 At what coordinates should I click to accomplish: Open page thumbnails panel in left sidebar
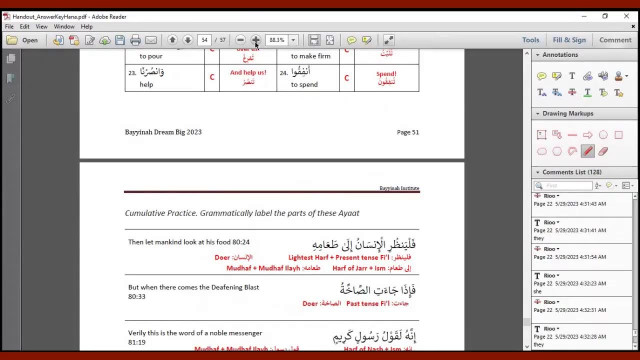[x=11, y=59]
